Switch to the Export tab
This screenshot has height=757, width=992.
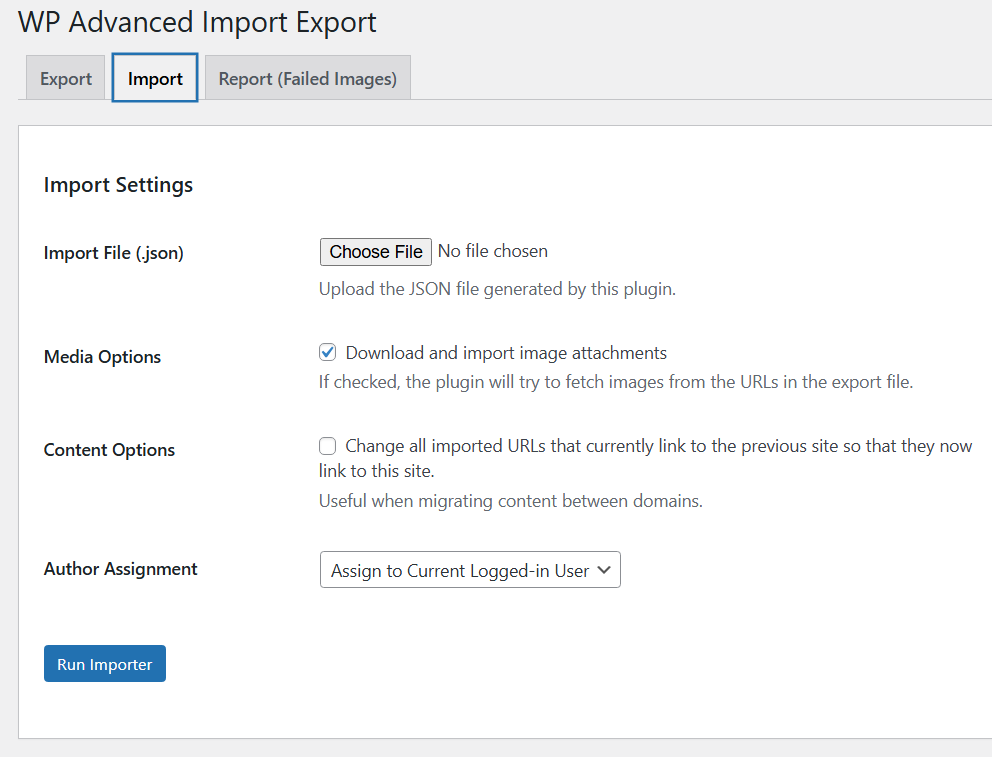(66, 79)
